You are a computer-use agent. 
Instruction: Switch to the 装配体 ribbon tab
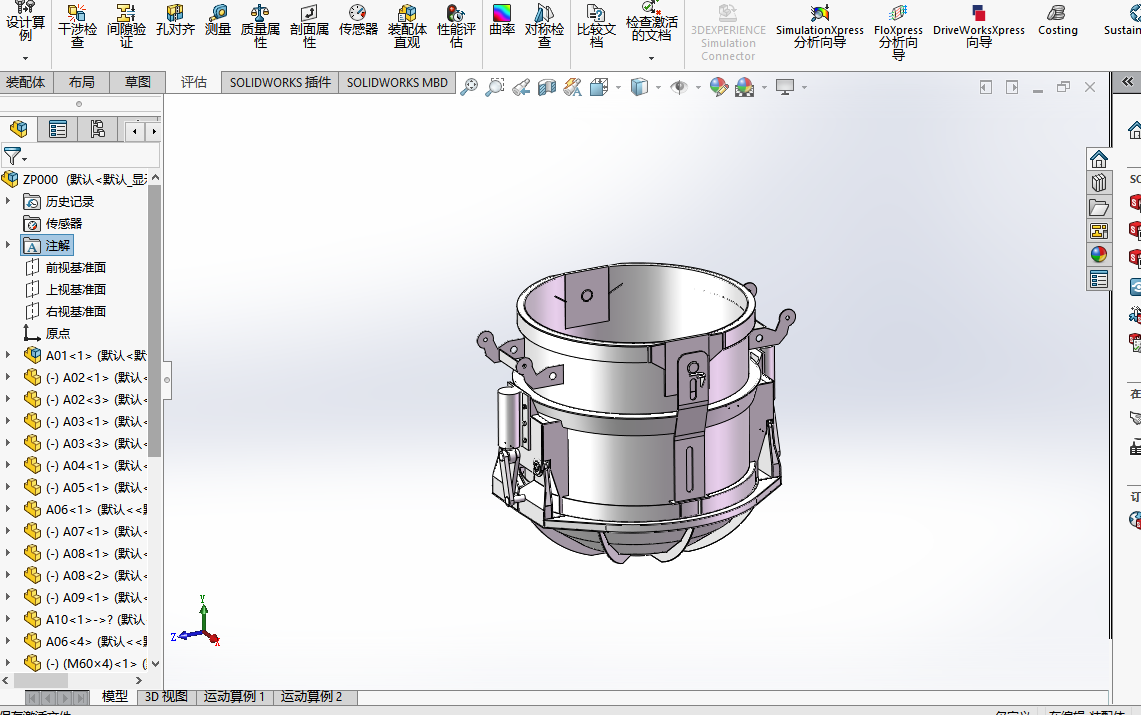25,82
